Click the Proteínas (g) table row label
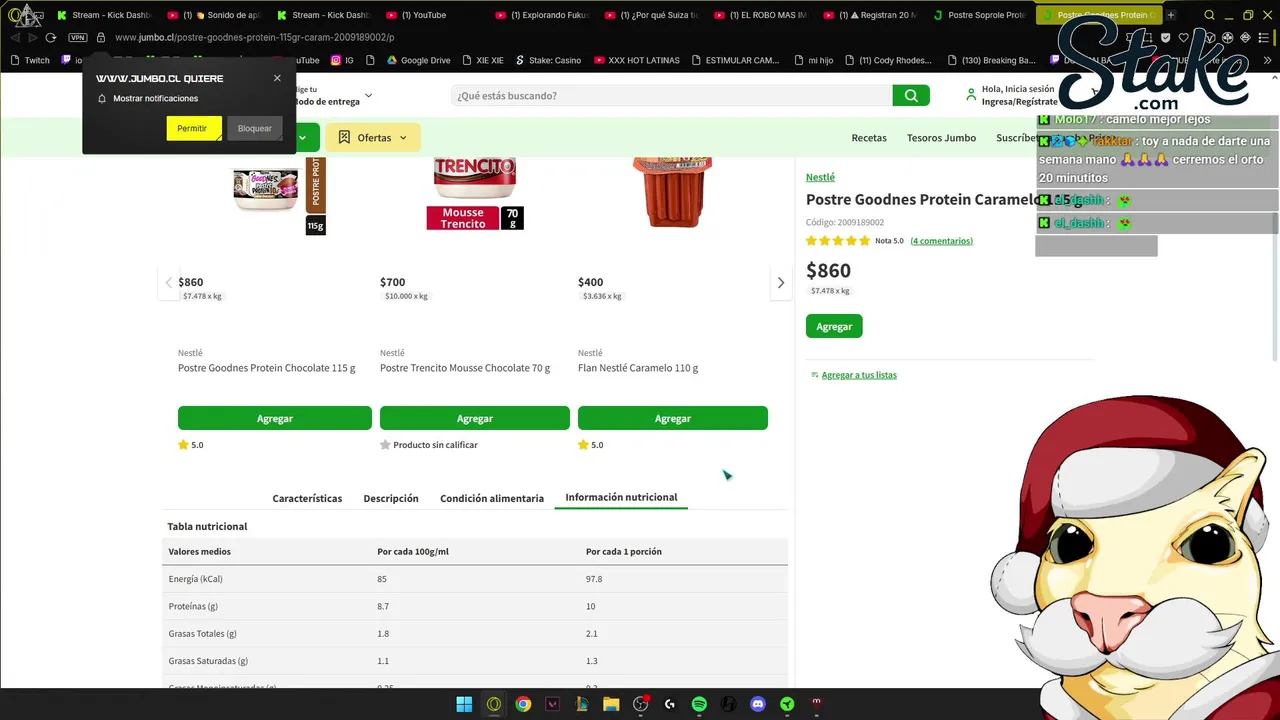Image resolution: width=1280 pixels, height=720 pixels. point(193,606)
